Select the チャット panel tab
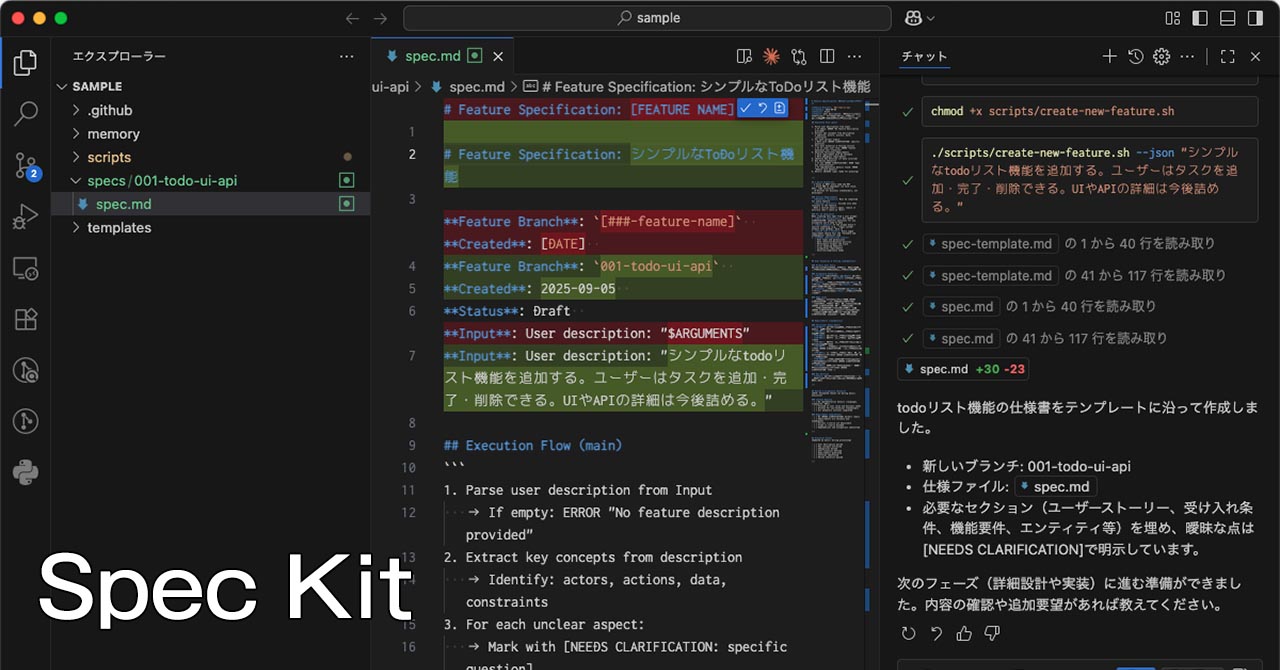The image size is (1280, 670). pos(923,57)
